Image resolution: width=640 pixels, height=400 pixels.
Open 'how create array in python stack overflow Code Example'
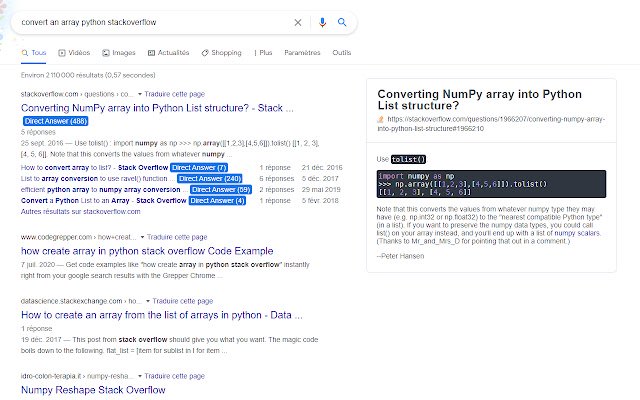click(147, 251)
